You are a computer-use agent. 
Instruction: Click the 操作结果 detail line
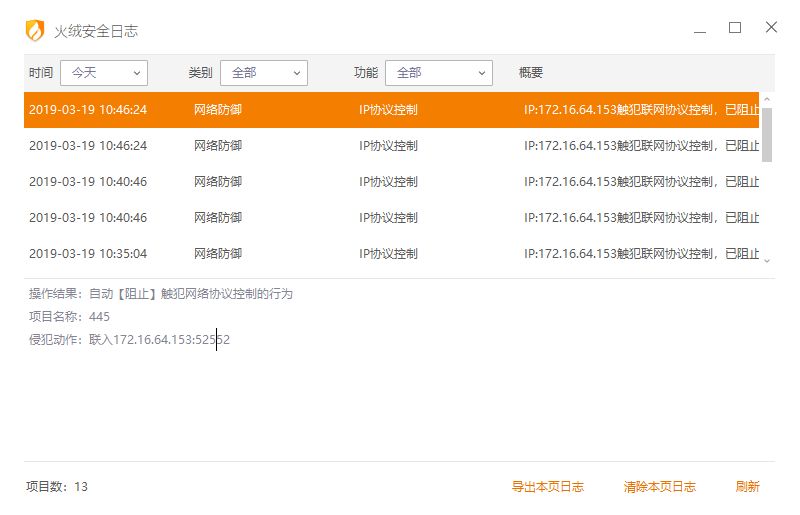pos(160,294)
